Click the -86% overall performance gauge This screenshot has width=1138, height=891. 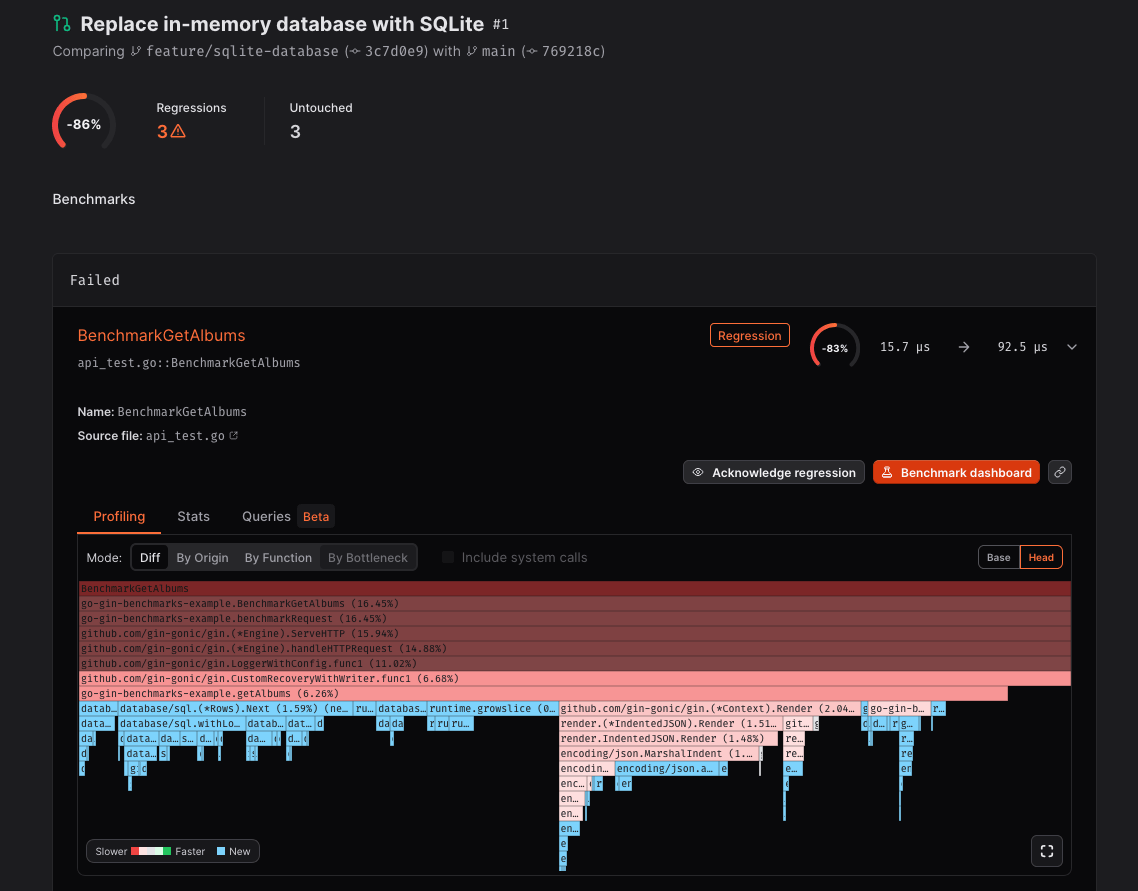[83, 124]
